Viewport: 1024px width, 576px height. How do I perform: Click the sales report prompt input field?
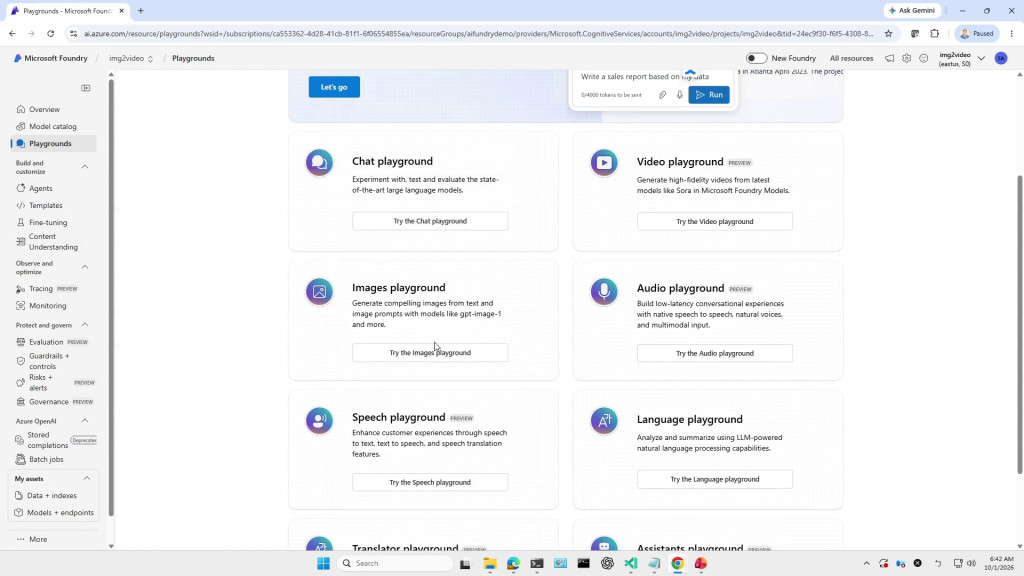pyautogui.click(x=645, y=76)
